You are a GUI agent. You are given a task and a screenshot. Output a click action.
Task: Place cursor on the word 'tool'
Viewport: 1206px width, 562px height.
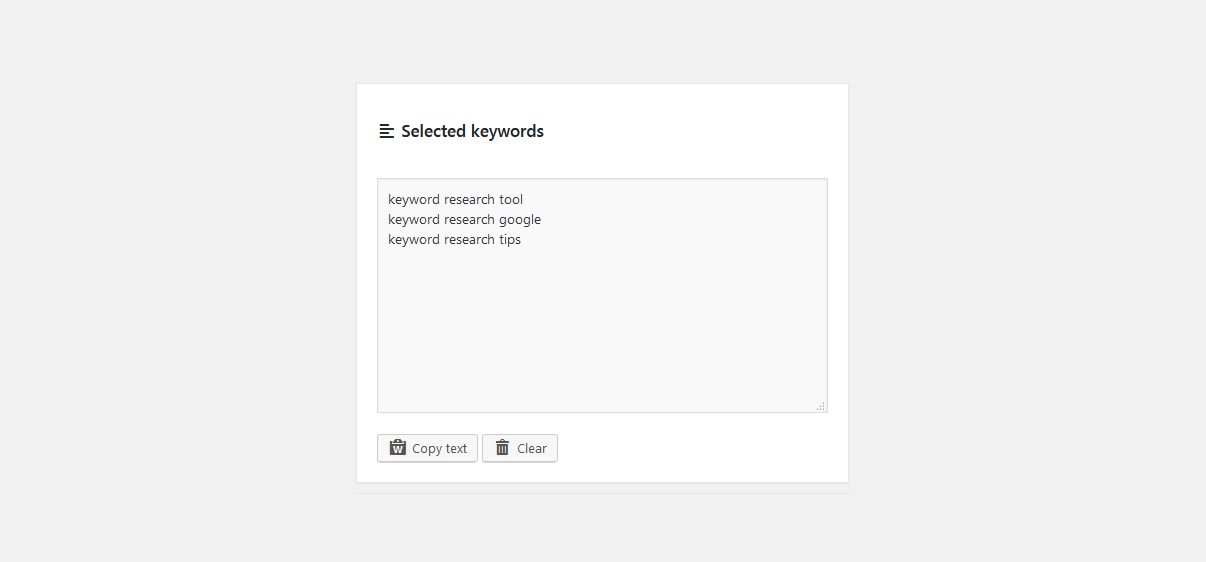coord(511,200)
